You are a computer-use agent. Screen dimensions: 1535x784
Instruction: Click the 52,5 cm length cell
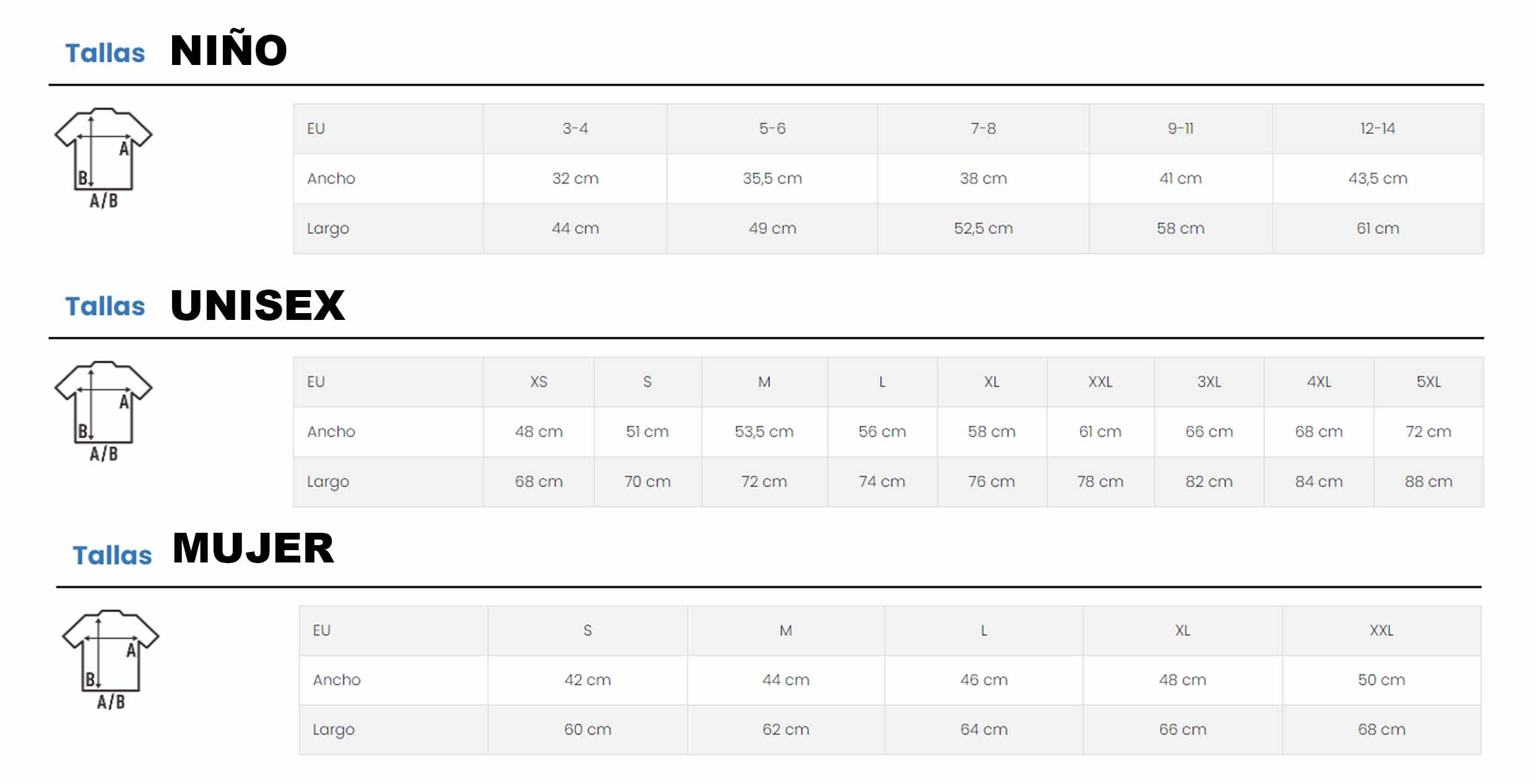coord(983,228)
